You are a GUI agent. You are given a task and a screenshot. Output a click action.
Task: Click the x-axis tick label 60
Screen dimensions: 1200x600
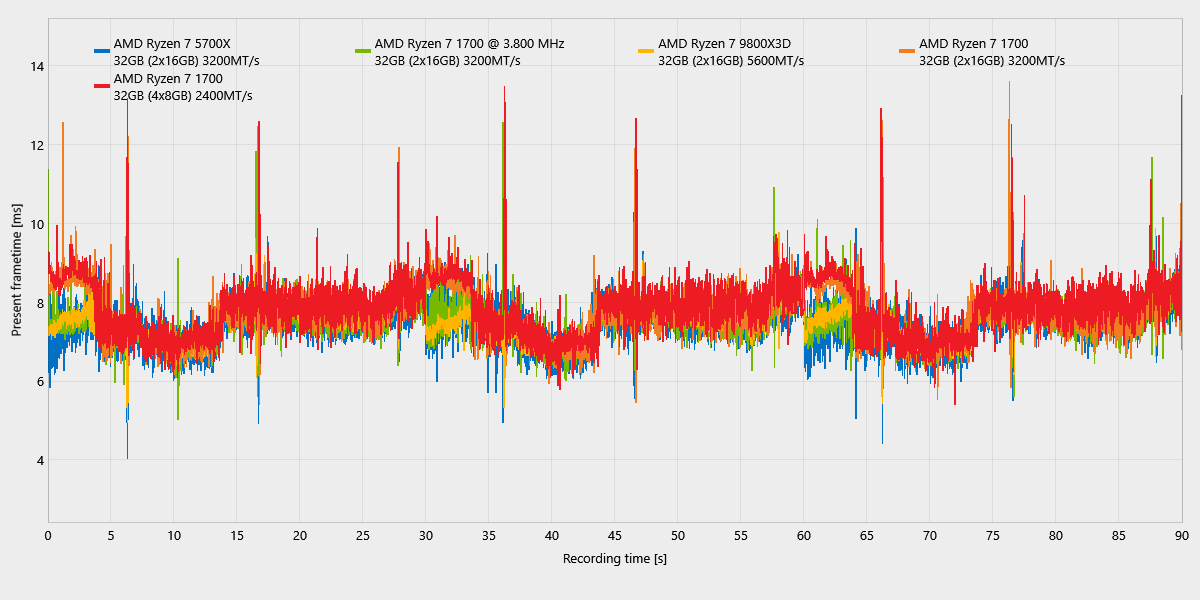pos(804,535)
